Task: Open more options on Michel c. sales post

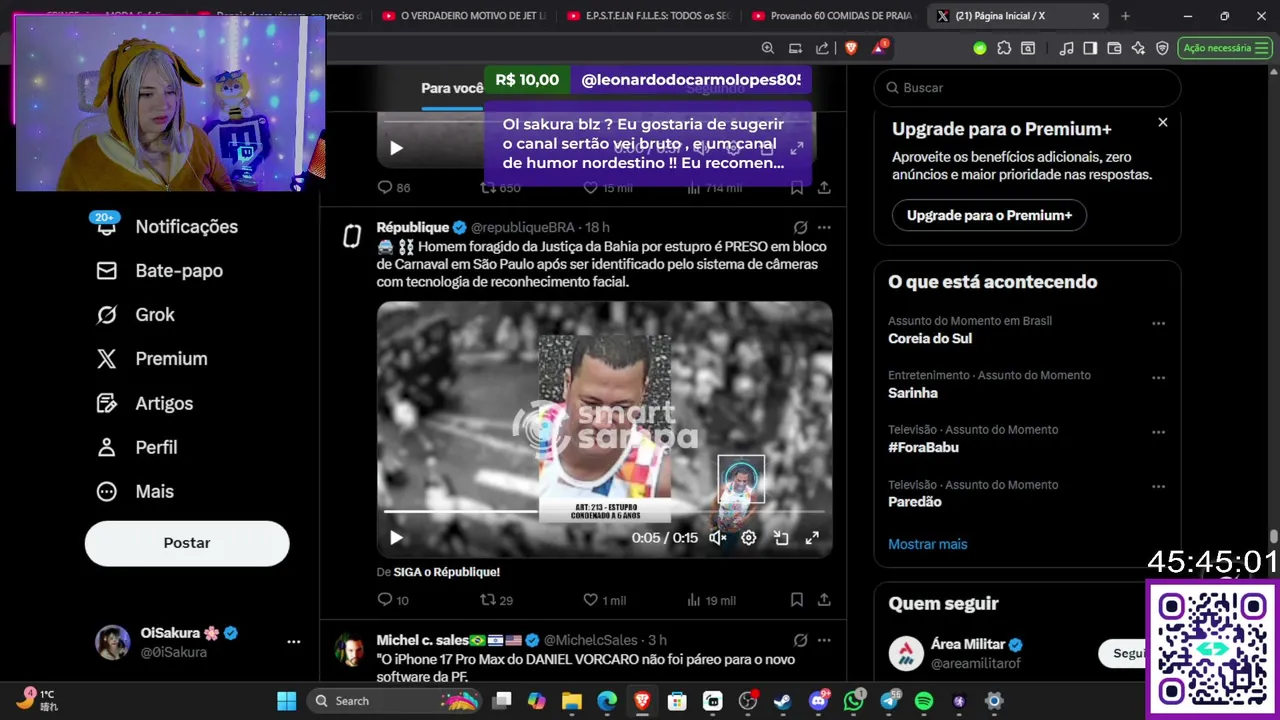Action: coord(824,640)
